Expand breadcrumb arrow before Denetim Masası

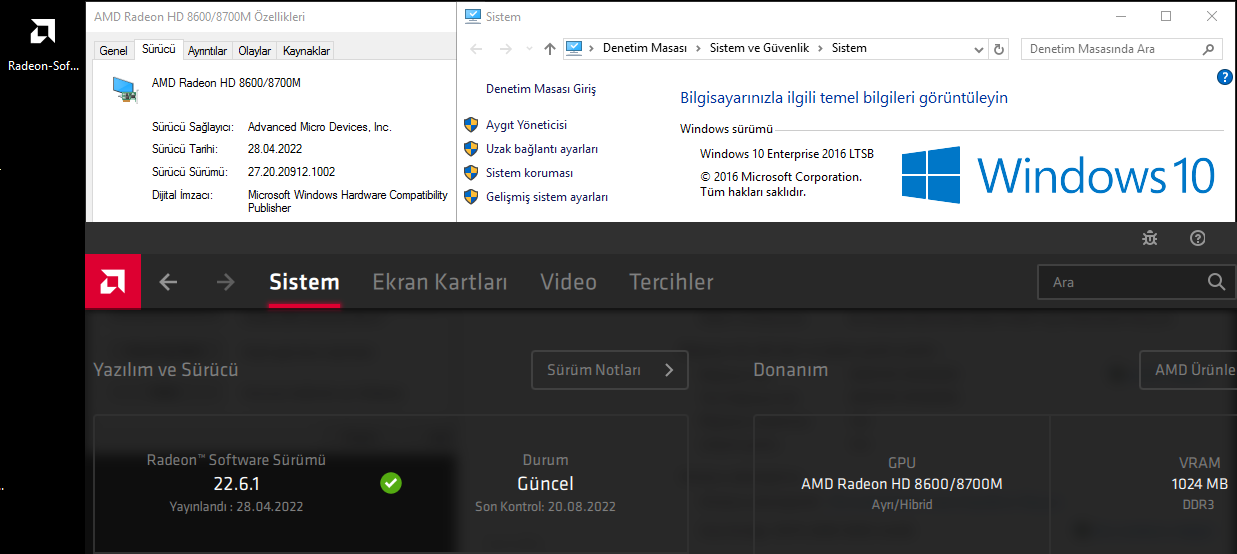(x=592, y=48)
